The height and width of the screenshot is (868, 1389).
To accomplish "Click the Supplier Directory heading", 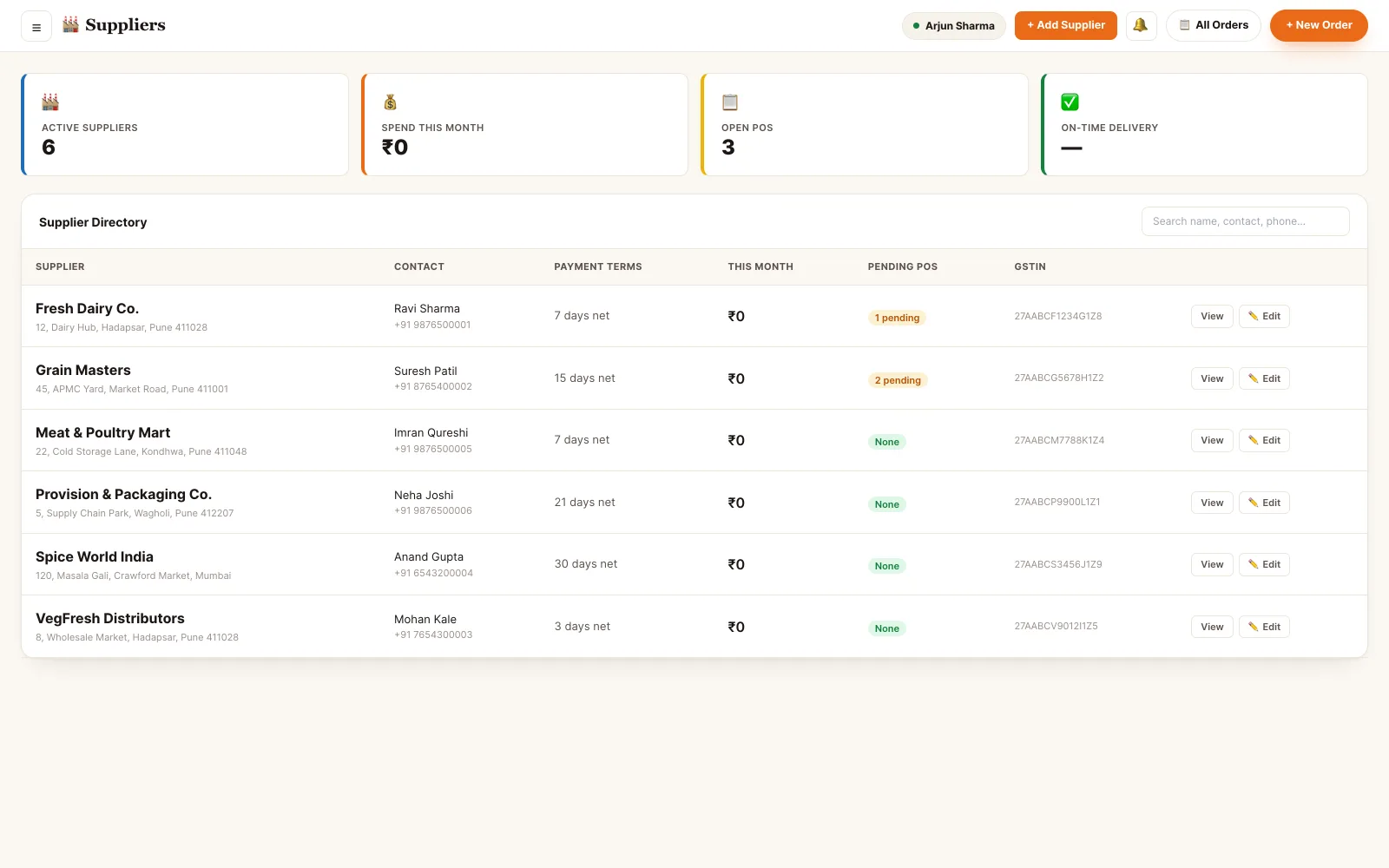I will coord(93,222).
